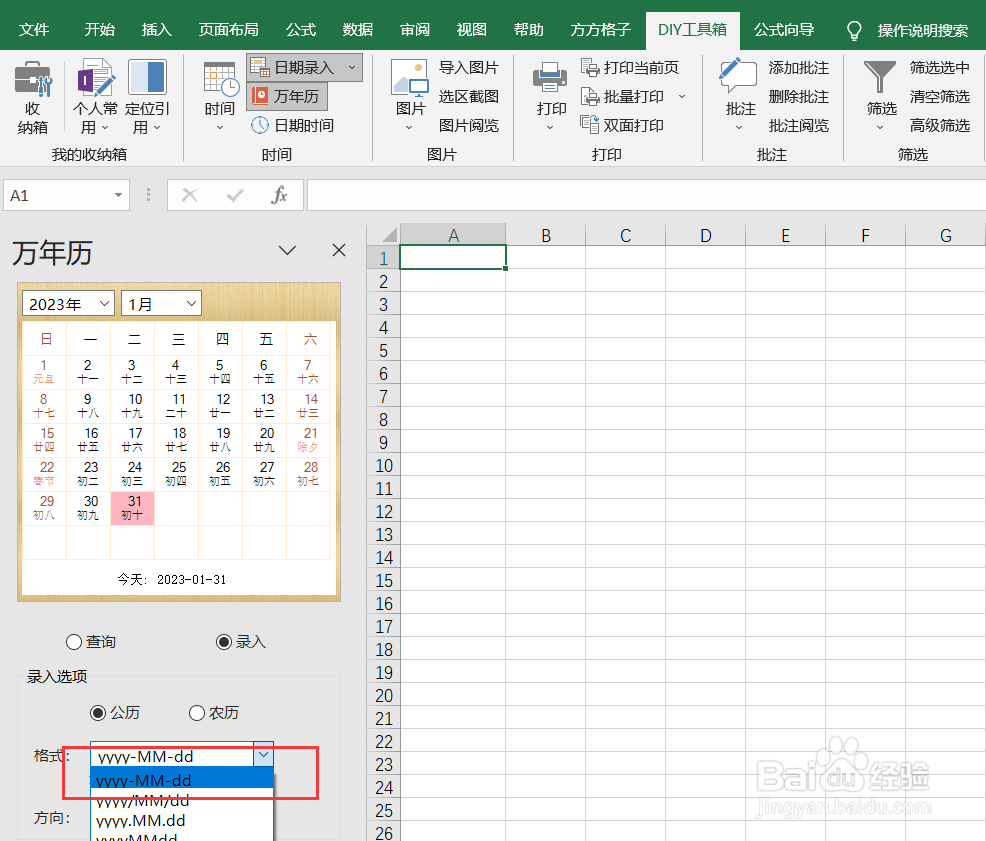Select row 10 header
The image size is (986, 841).
click(384, 465)
